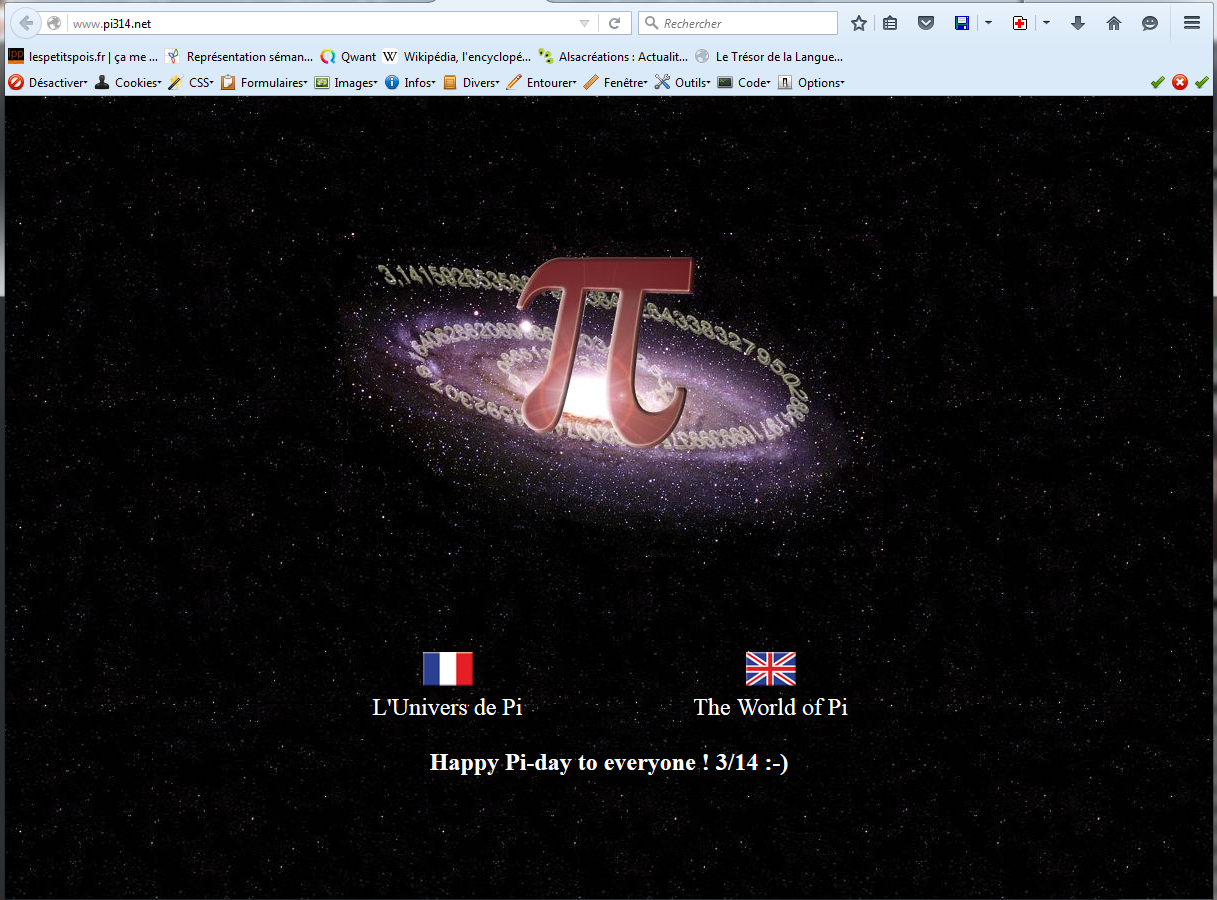
Task: Open the Wikipédia bookmark
Action: click(458, 57)
